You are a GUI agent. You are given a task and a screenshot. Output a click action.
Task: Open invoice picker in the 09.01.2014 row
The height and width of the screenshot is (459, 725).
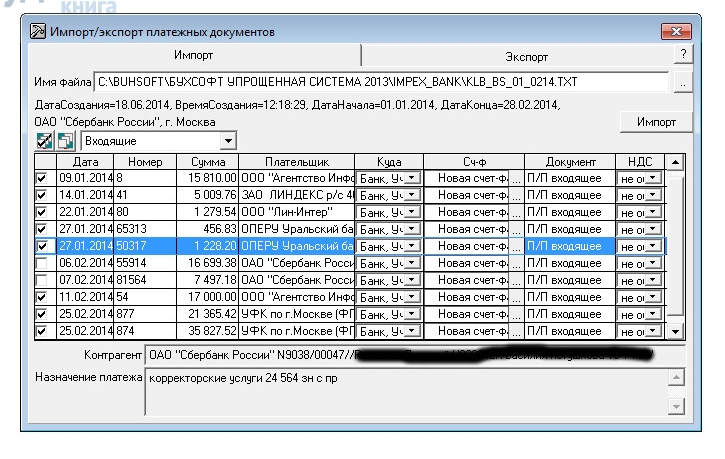517,177
